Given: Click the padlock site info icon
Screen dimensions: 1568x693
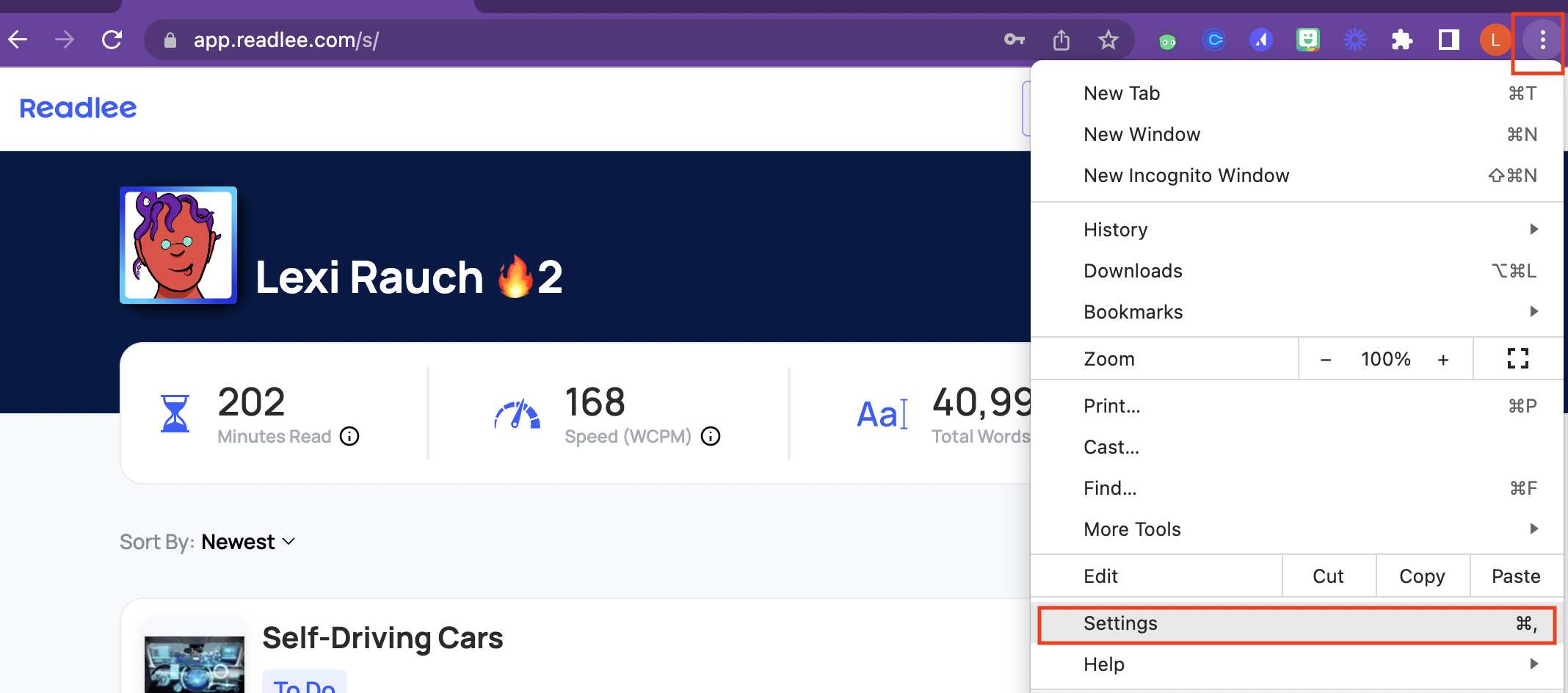Looking at the screenshot, I should tap(170, 40).
